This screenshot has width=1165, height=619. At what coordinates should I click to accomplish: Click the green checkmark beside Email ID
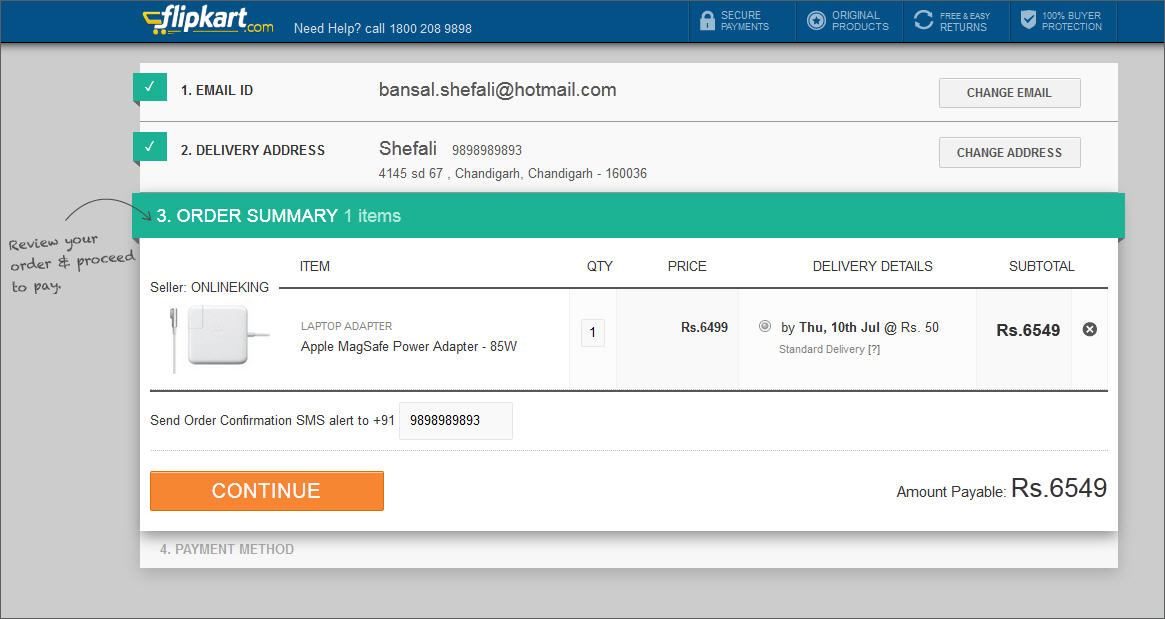150,88
